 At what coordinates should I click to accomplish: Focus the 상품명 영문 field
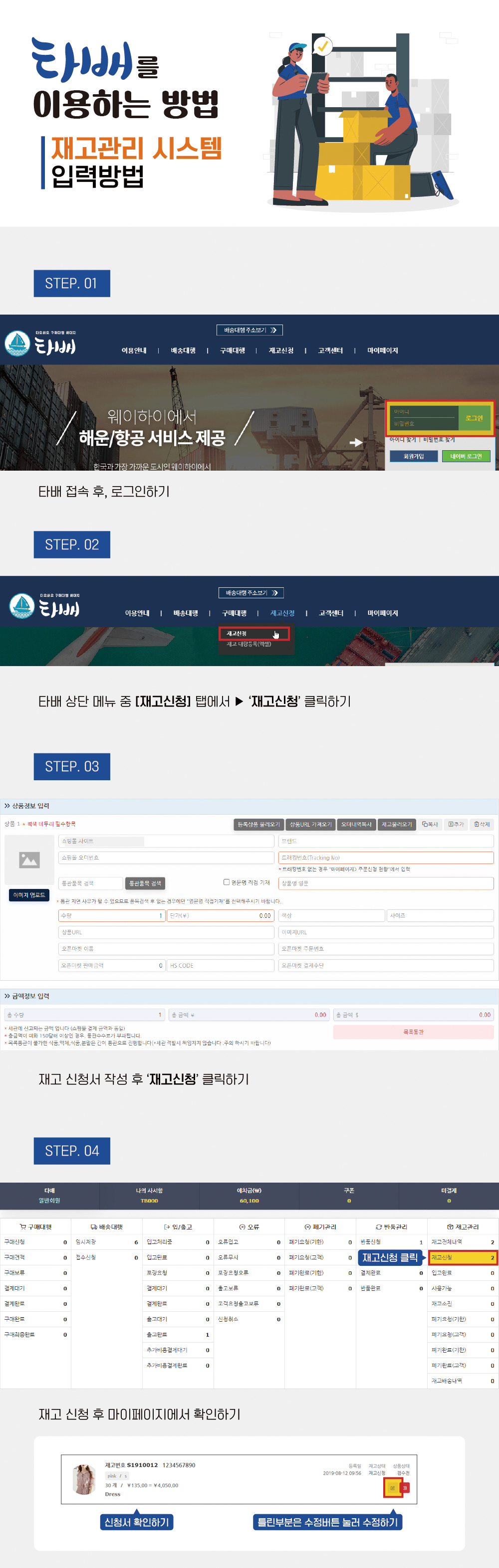click(386, 883)
